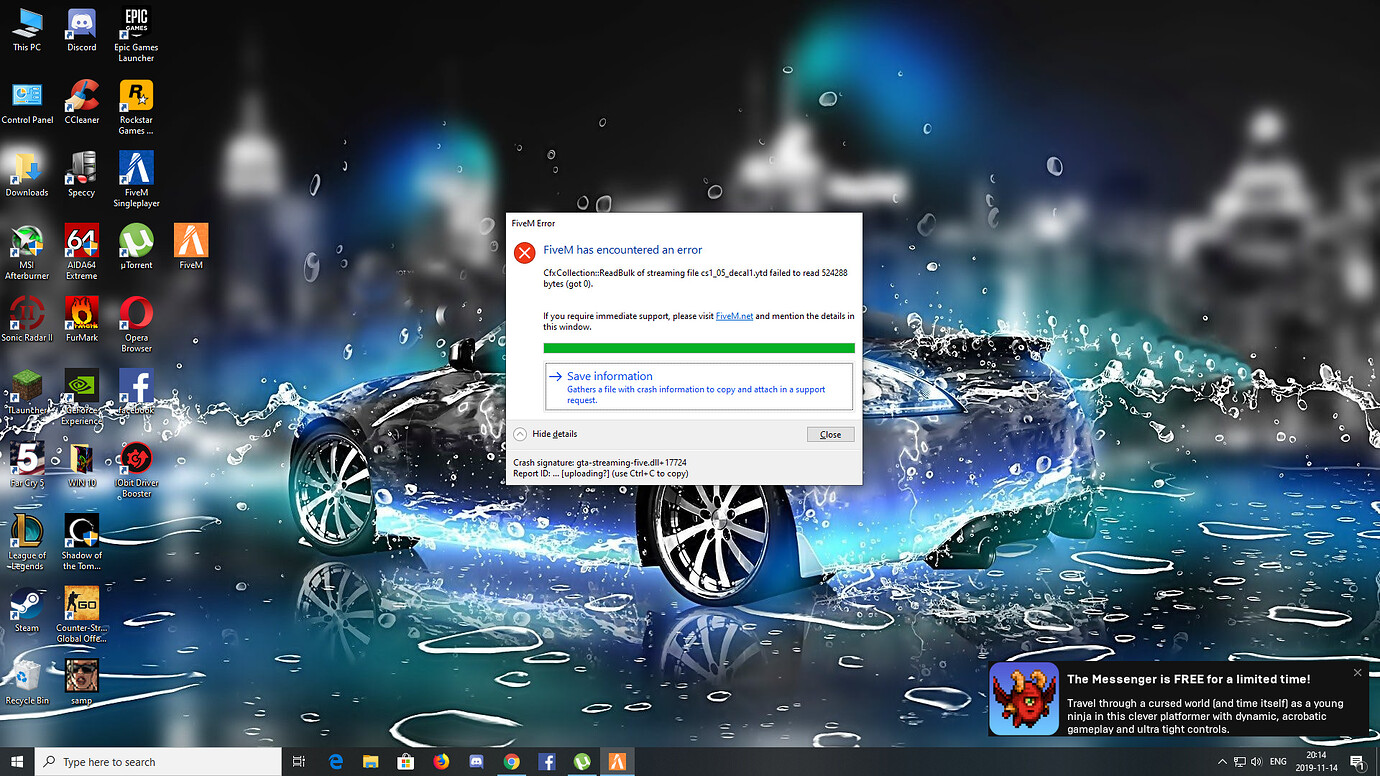Open The Messenger free game notification
The image size is (1380, 776).
point(1178,698)
